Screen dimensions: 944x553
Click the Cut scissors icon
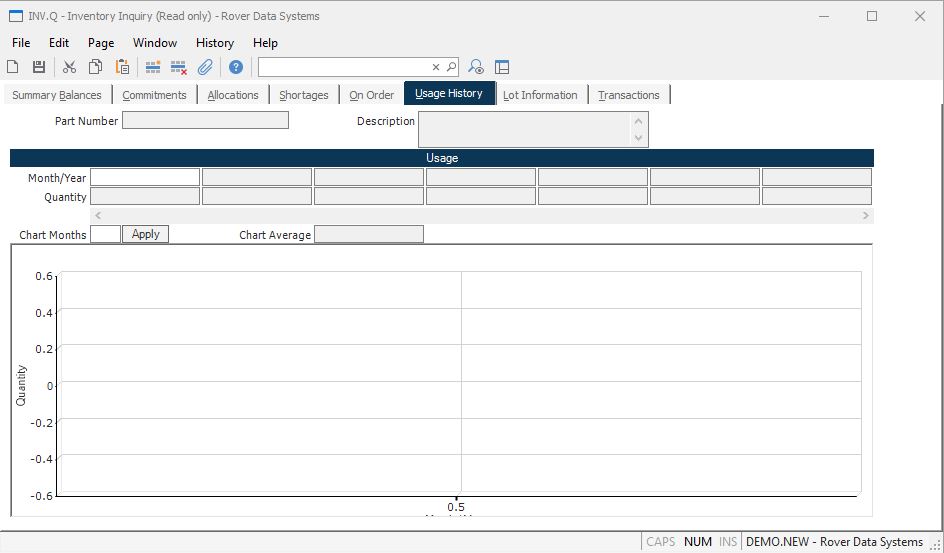(x=69, y=67)
